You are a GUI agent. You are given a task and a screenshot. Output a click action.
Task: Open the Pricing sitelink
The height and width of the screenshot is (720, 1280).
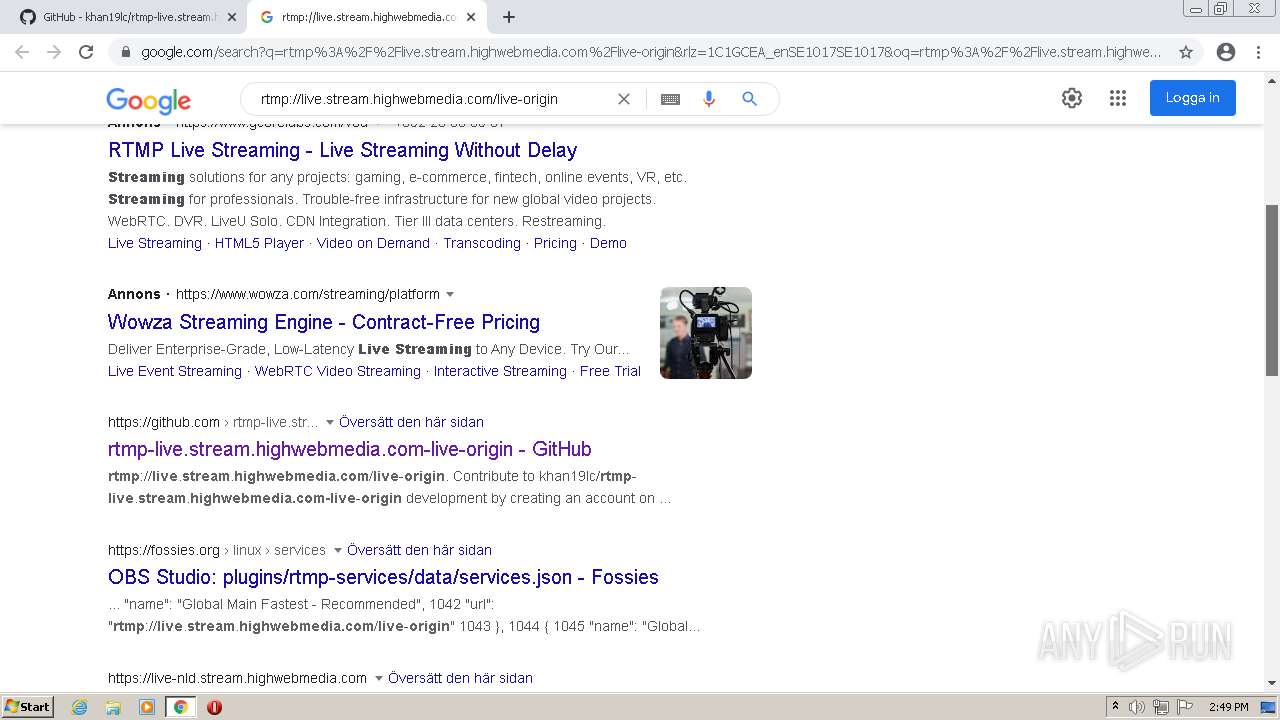click(555, 243)
